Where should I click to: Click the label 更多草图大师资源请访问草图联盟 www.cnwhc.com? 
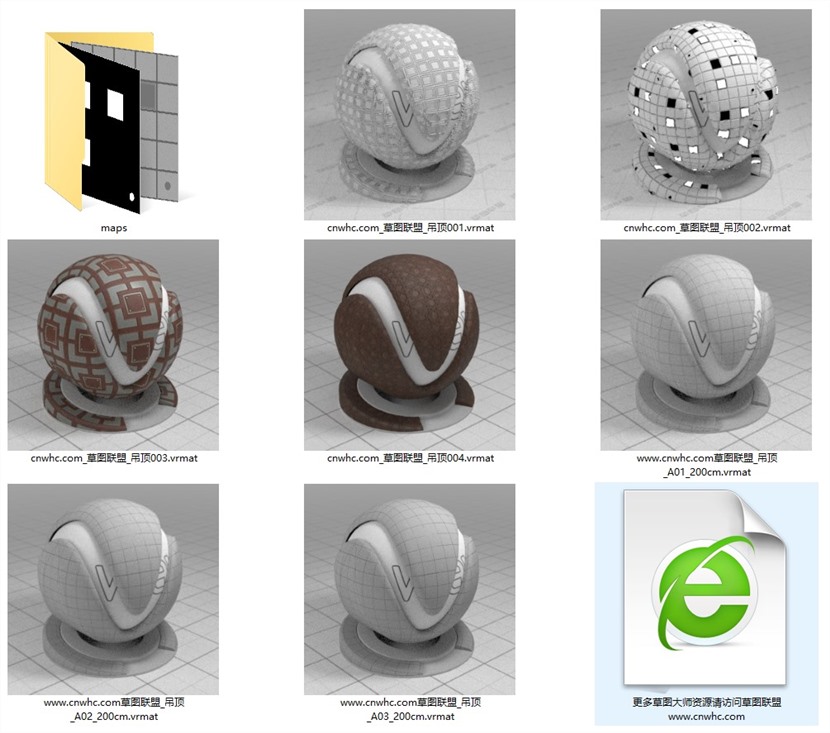coord(707,710)
